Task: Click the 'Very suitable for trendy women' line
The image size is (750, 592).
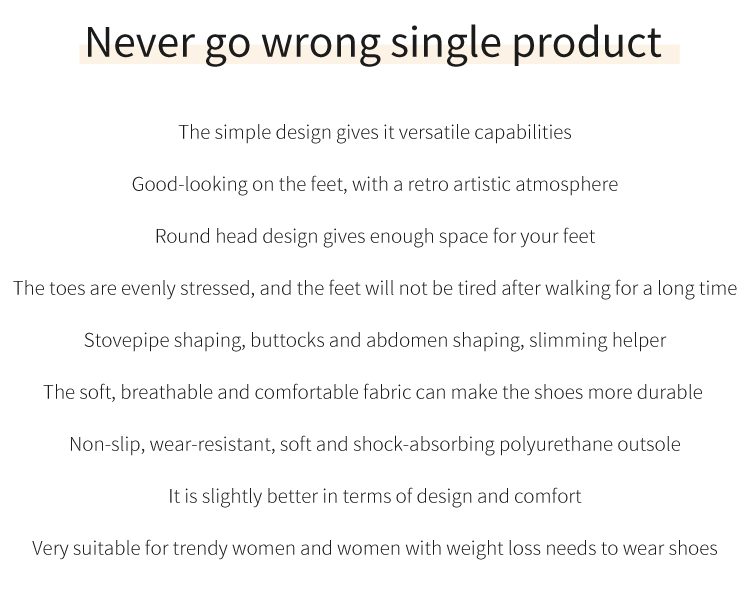Action: click(x=374, y=548)
